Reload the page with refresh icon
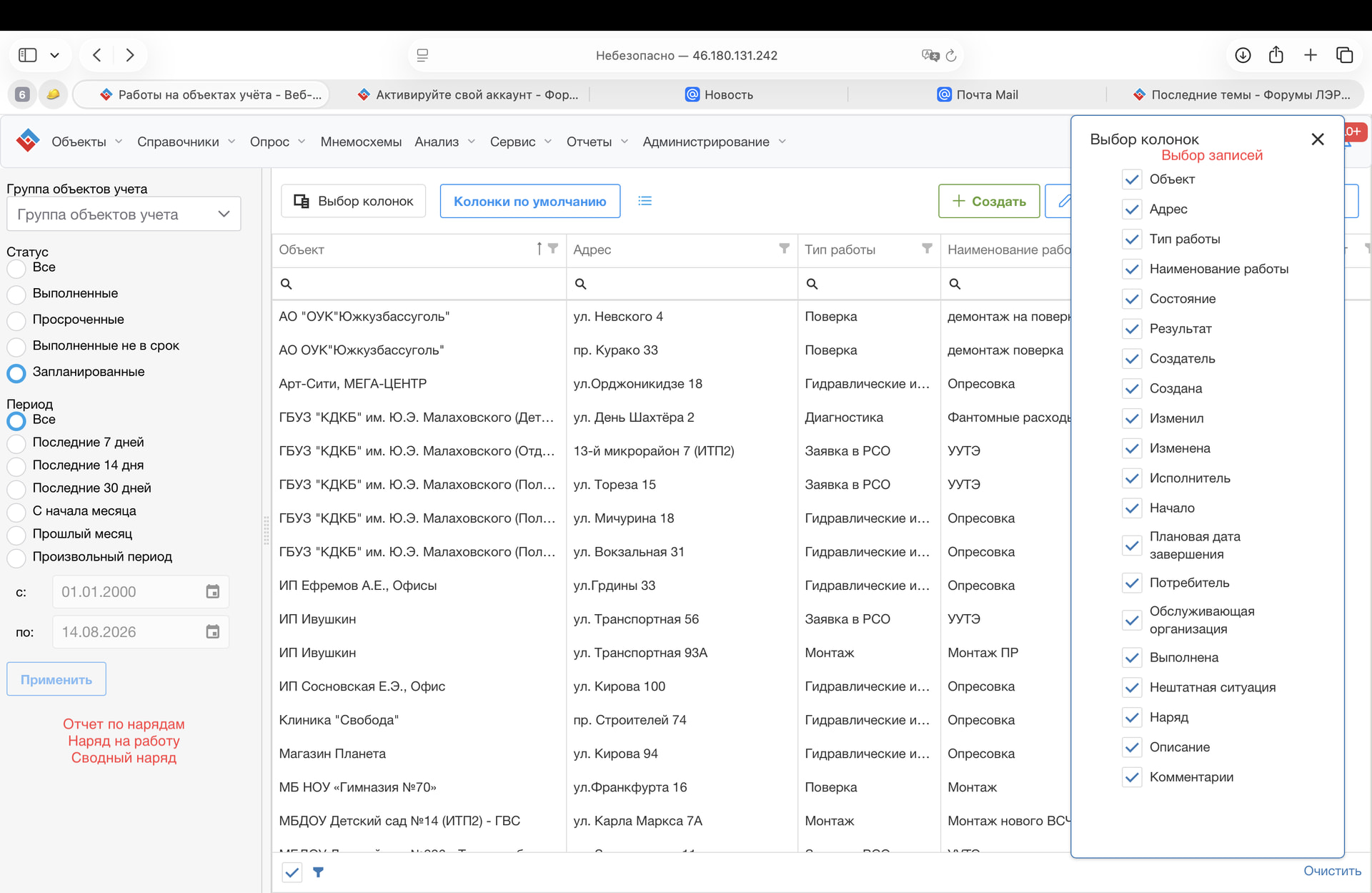This screenshot has height=893, width=1372. point(951,55)
